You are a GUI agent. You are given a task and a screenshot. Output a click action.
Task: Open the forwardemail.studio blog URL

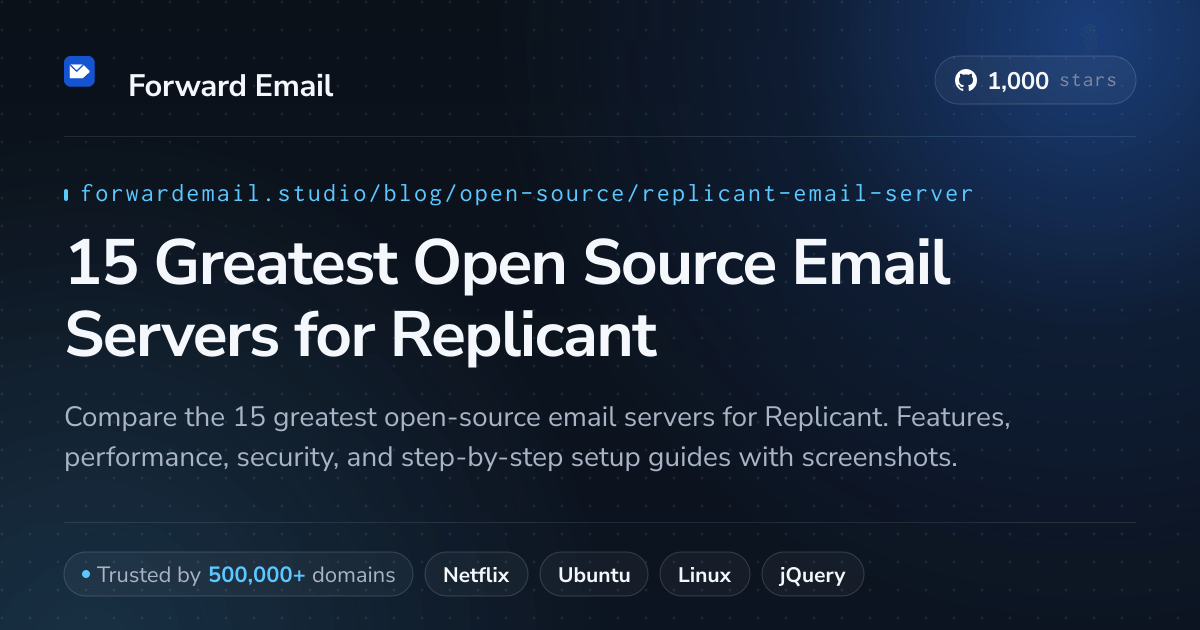pyautogui.click(x=526, y=194)
